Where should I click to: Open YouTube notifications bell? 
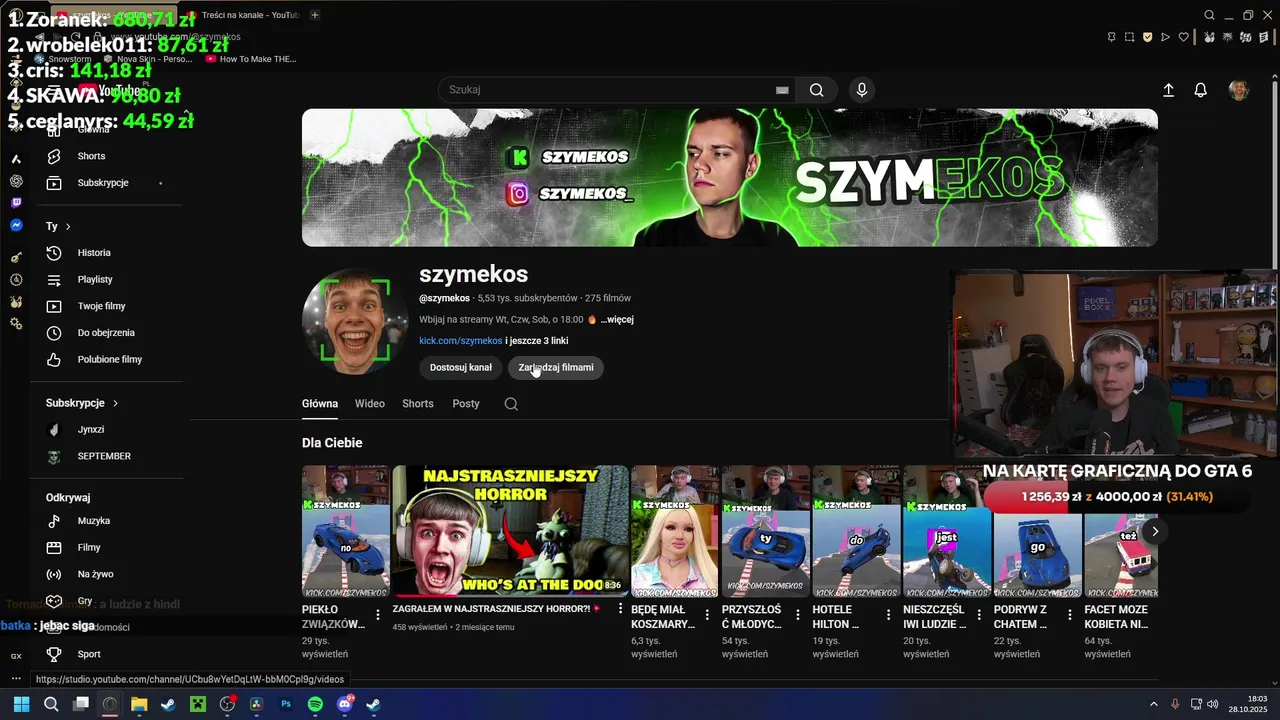[1201, 90]
